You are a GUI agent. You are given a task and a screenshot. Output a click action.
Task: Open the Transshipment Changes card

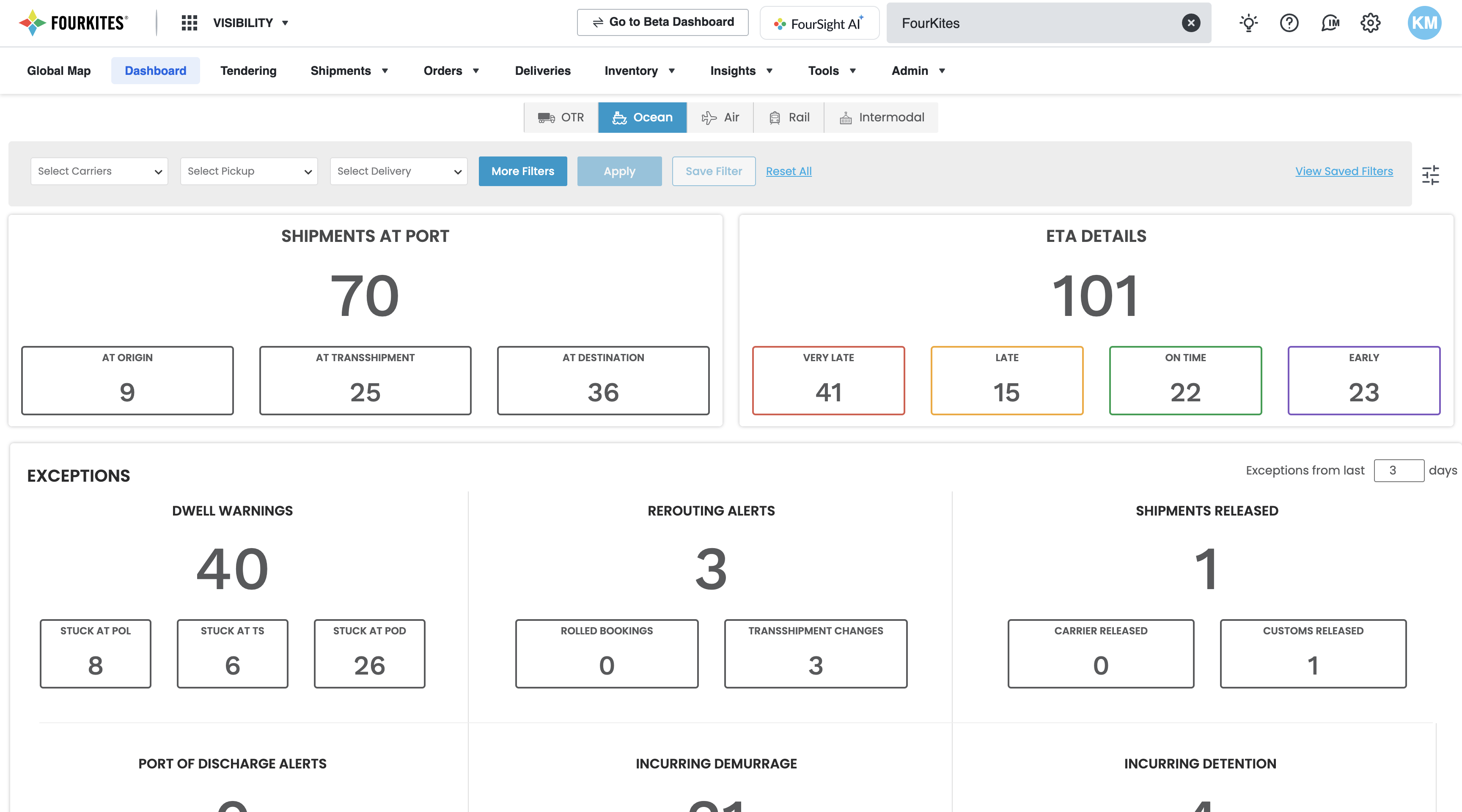tap(816, 654)
